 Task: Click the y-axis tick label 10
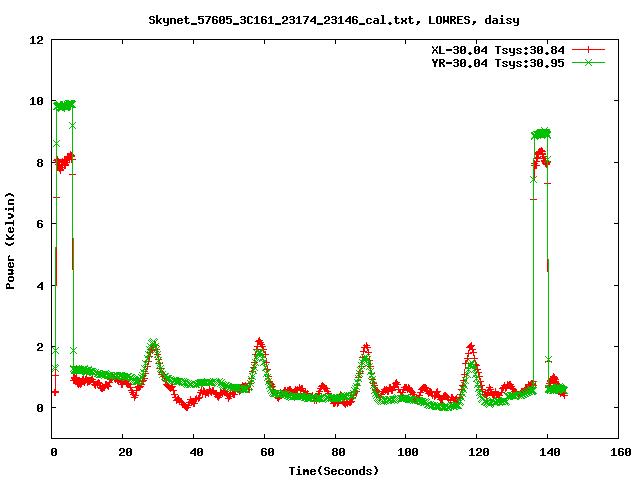coord(36,101)
